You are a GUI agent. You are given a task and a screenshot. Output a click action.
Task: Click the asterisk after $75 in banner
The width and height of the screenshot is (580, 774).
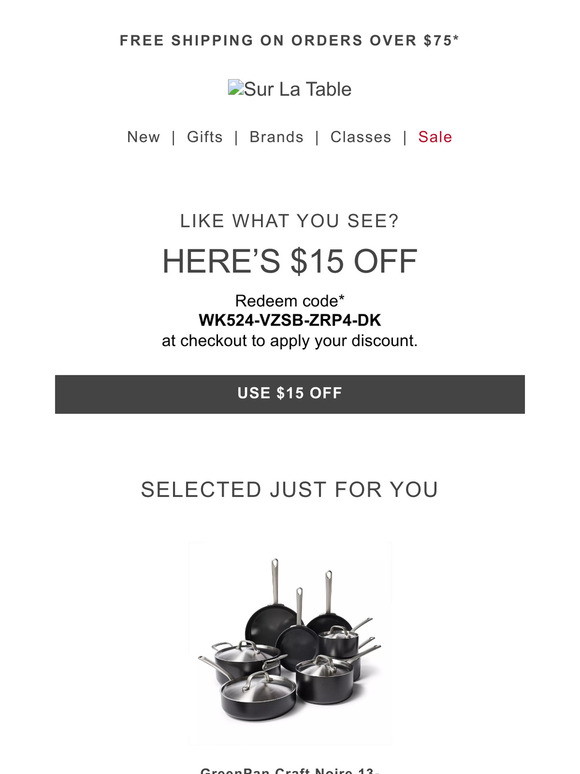456,38
